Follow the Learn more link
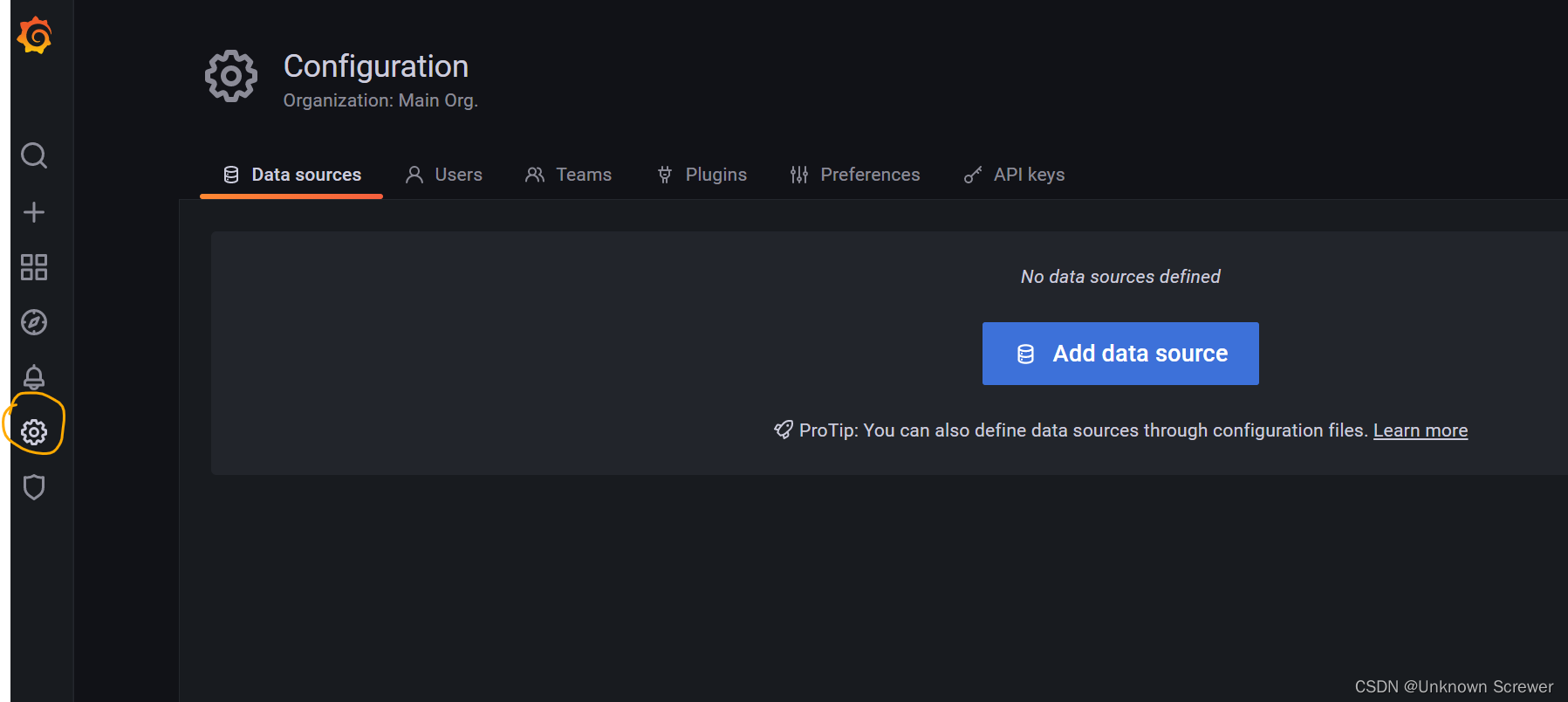 (1421, 430)
